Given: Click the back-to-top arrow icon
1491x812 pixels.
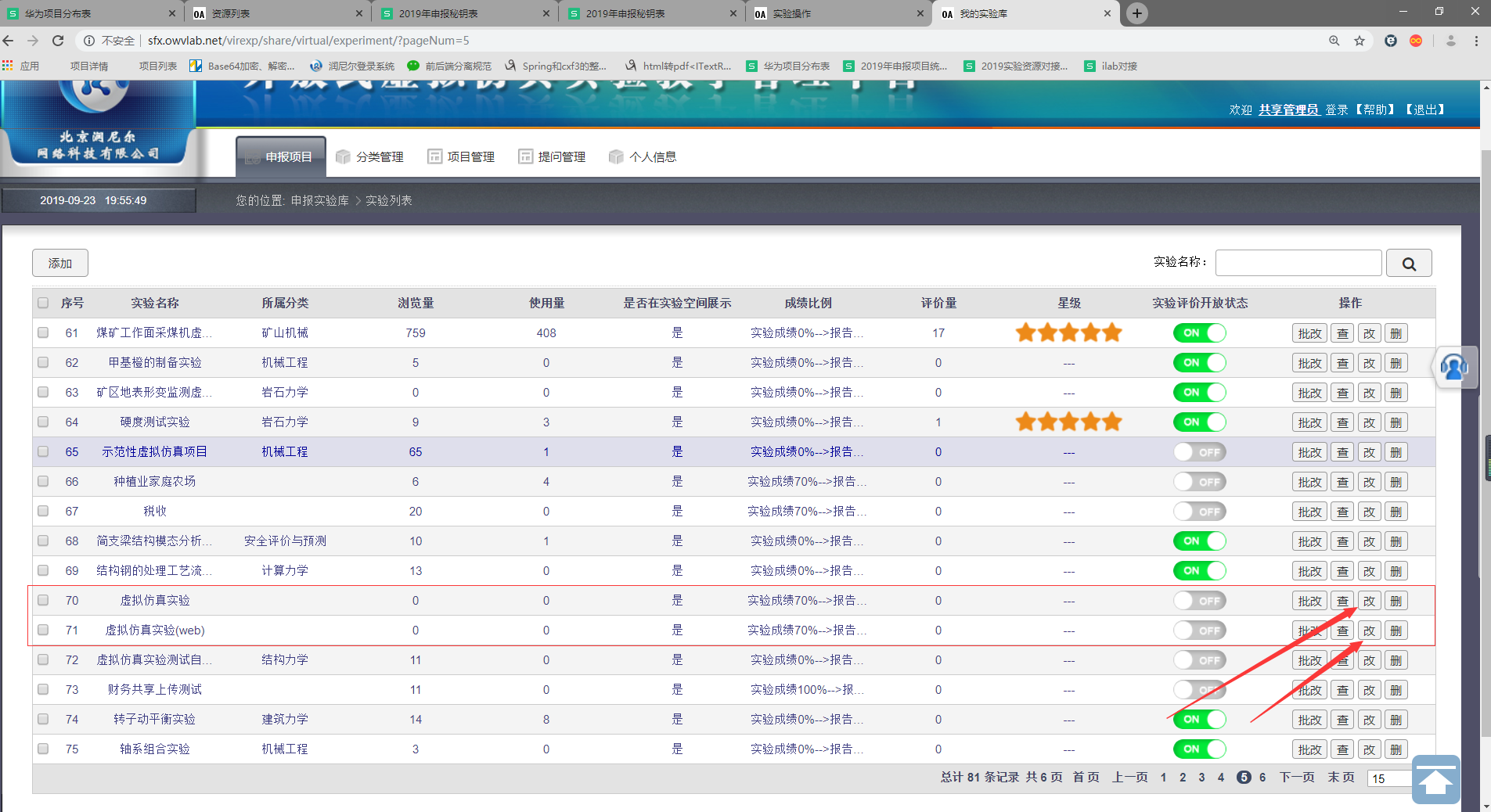Looking at the screenshot, I should [1436, 779].
